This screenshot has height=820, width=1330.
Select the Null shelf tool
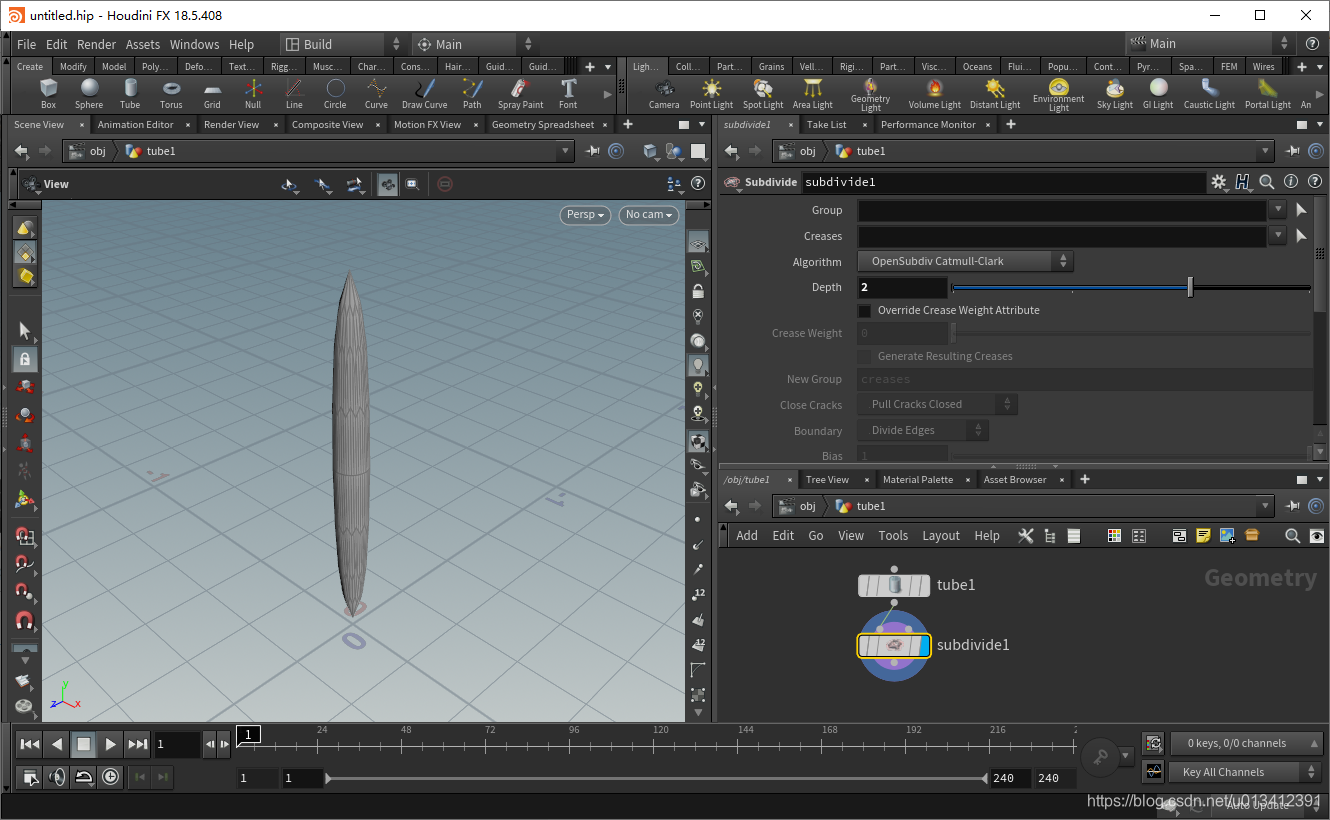(253, 94)
